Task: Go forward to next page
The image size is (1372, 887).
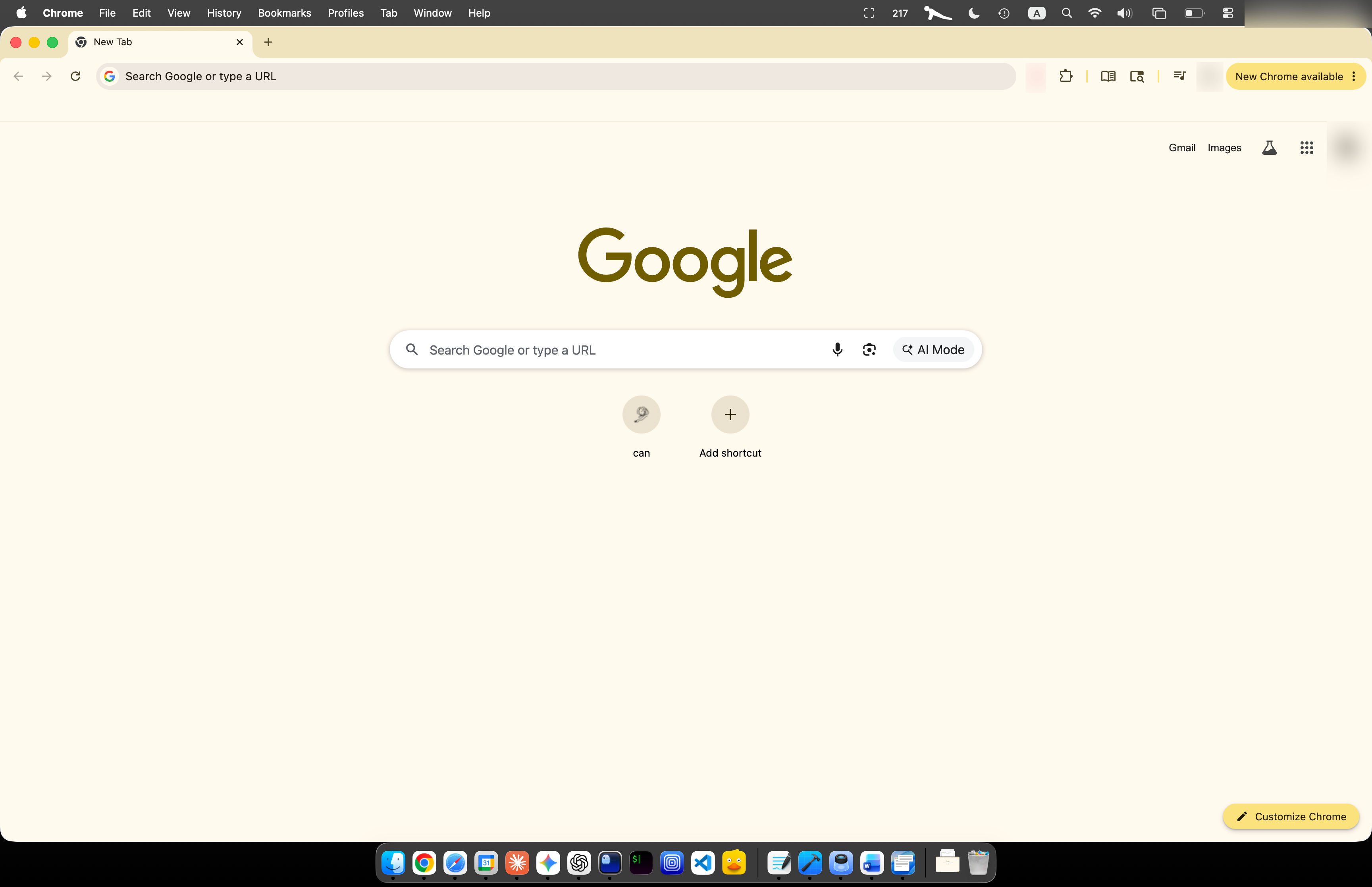Action: coord(46,76)
